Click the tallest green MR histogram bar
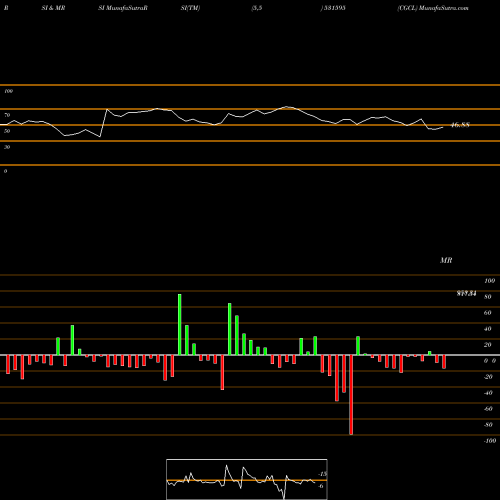The width and height of the screenshot is (500, 500). (x=180, y=325)
